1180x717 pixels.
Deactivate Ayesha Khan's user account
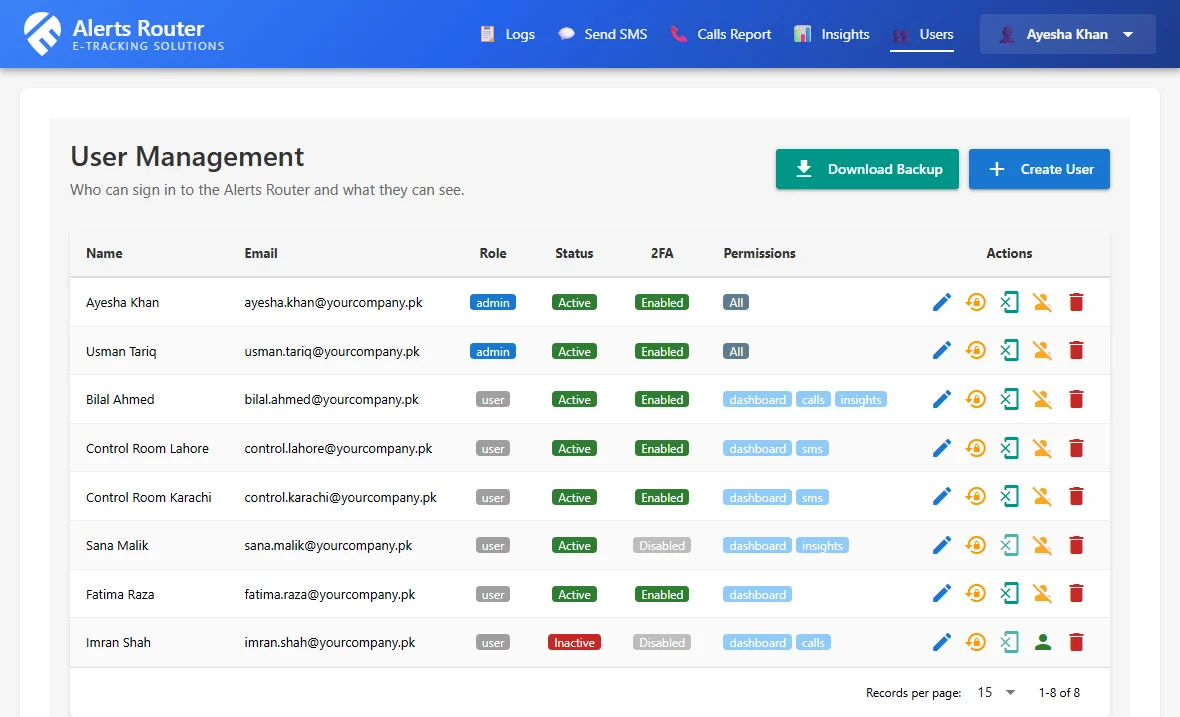(x=1042, y=302)
